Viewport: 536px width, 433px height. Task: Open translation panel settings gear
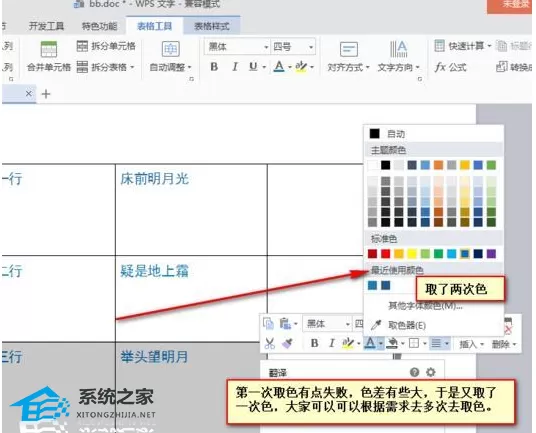(431, 372)
